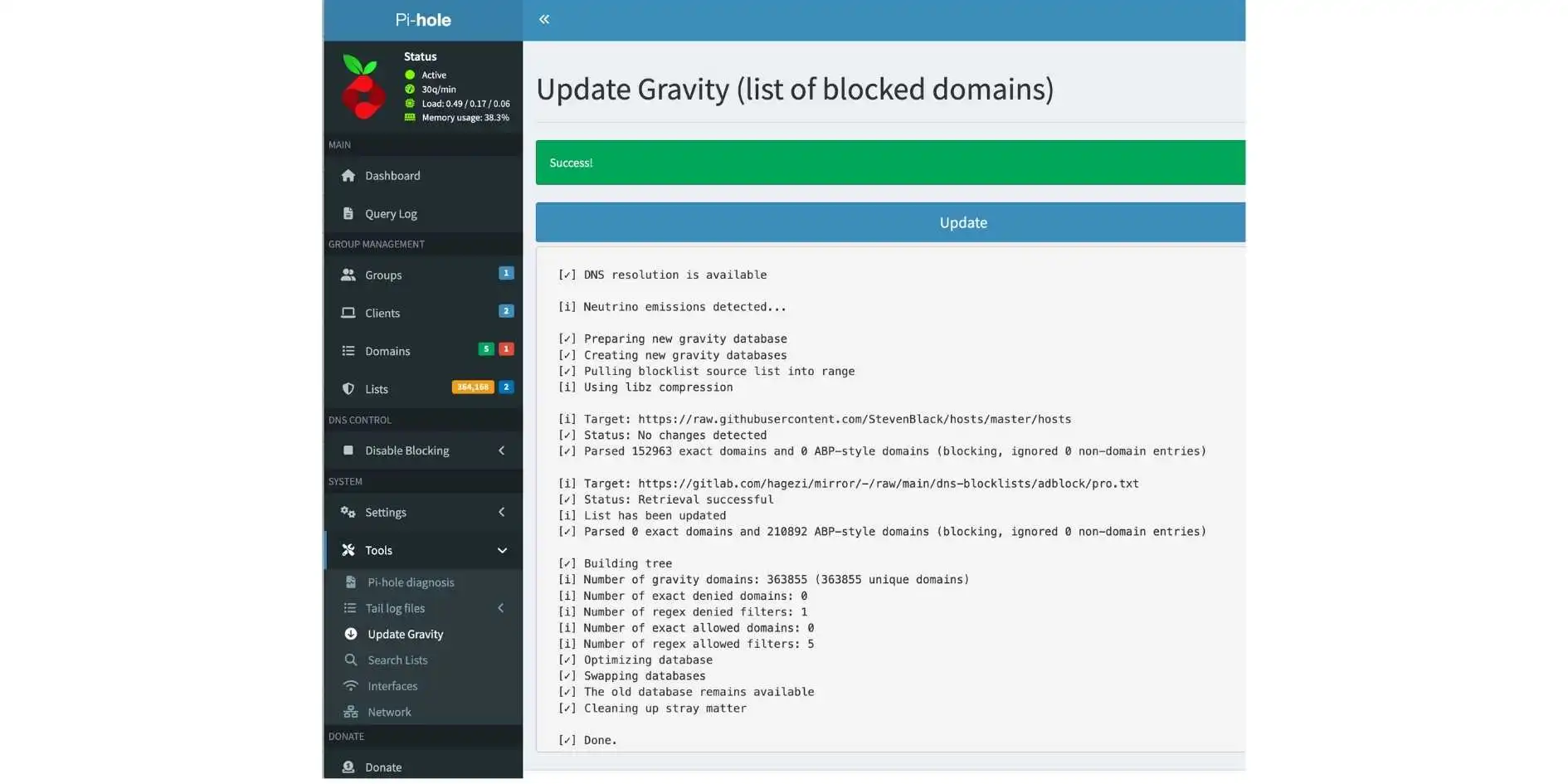Click "Neutrino emissions detected..." log line
The height and width of the screenshot is (784, 1568).
pyautogui.click(x=672, y=307)
